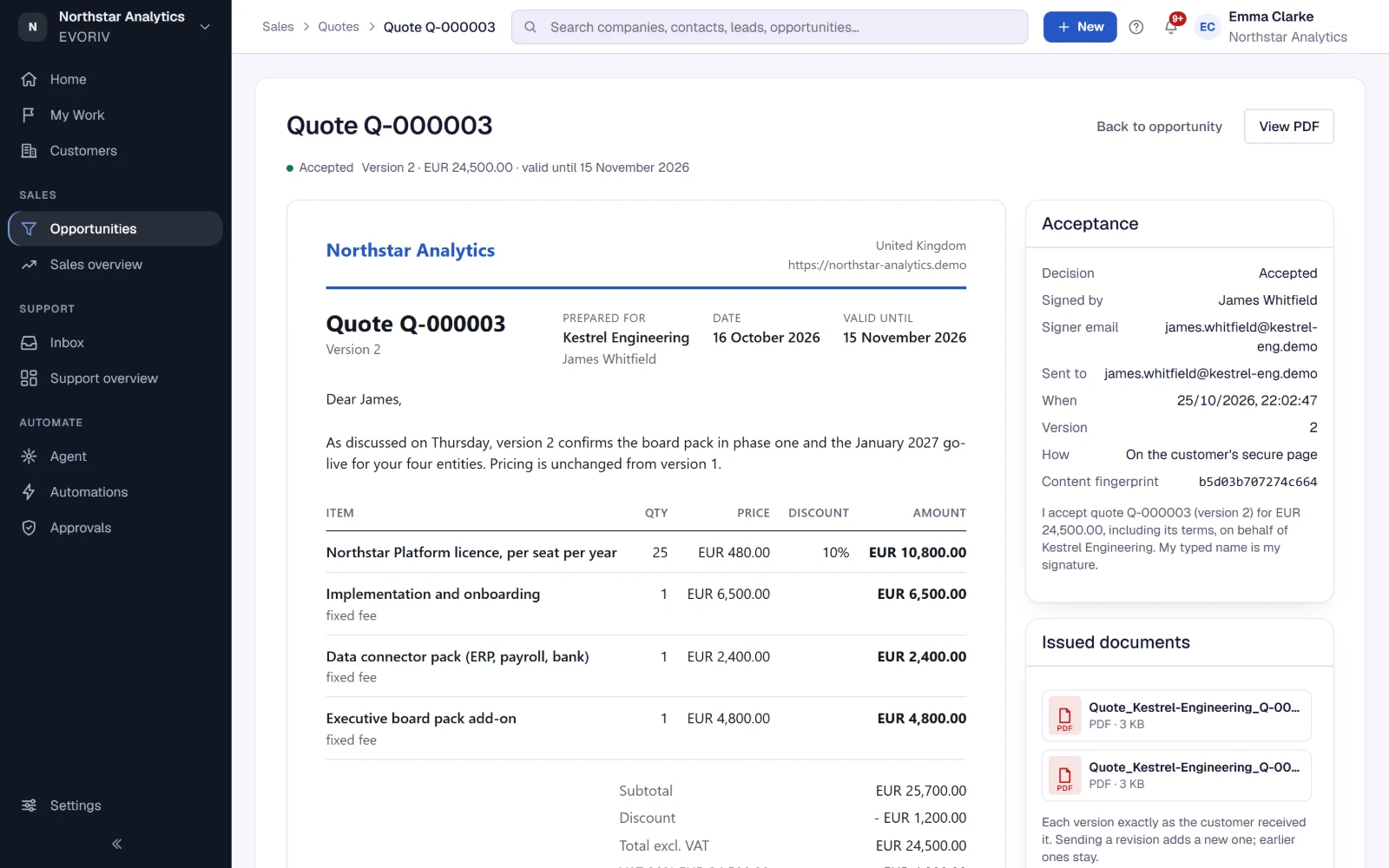1389x868 pixels.
Task: Open notifications bell with 9+ badge
Action: (1171, 26)
